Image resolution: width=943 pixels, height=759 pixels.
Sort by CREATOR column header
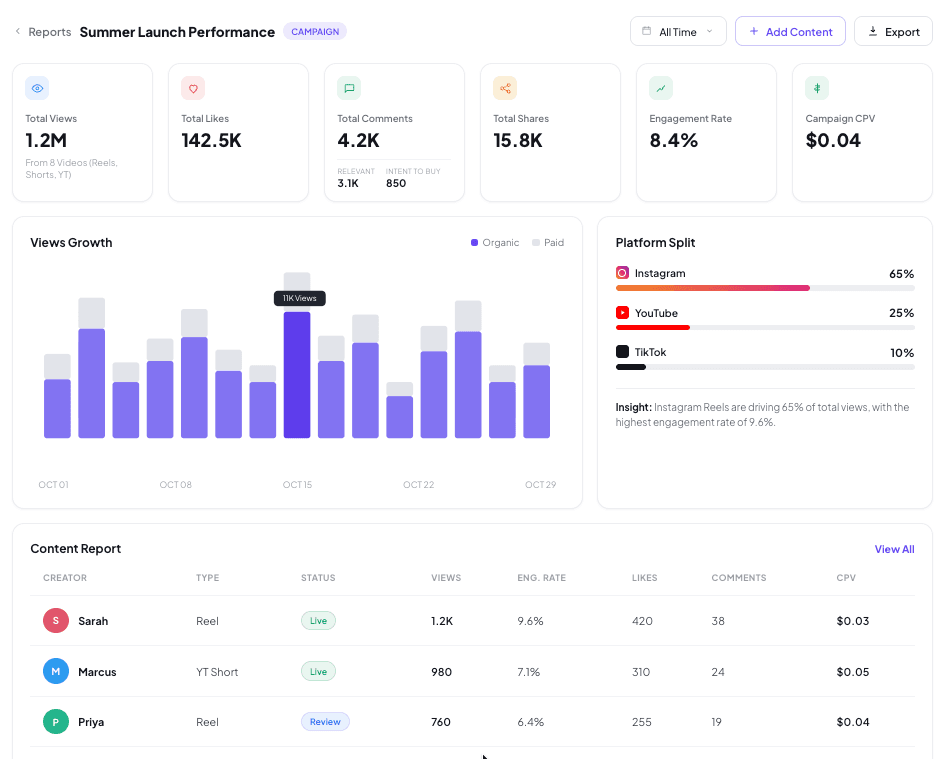(x=65, y=578)
